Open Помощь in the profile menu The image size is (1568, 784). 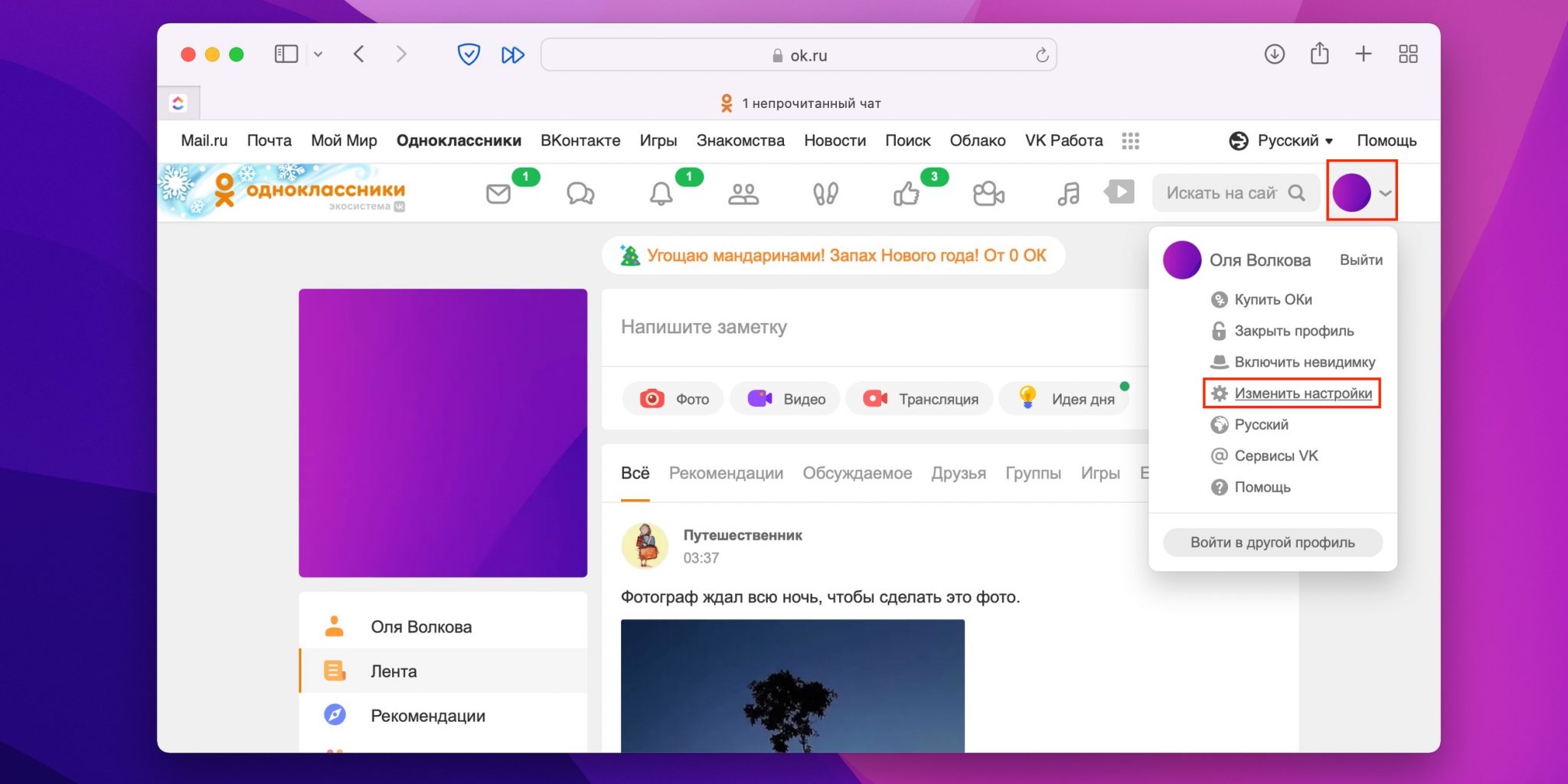point(1251,488)
